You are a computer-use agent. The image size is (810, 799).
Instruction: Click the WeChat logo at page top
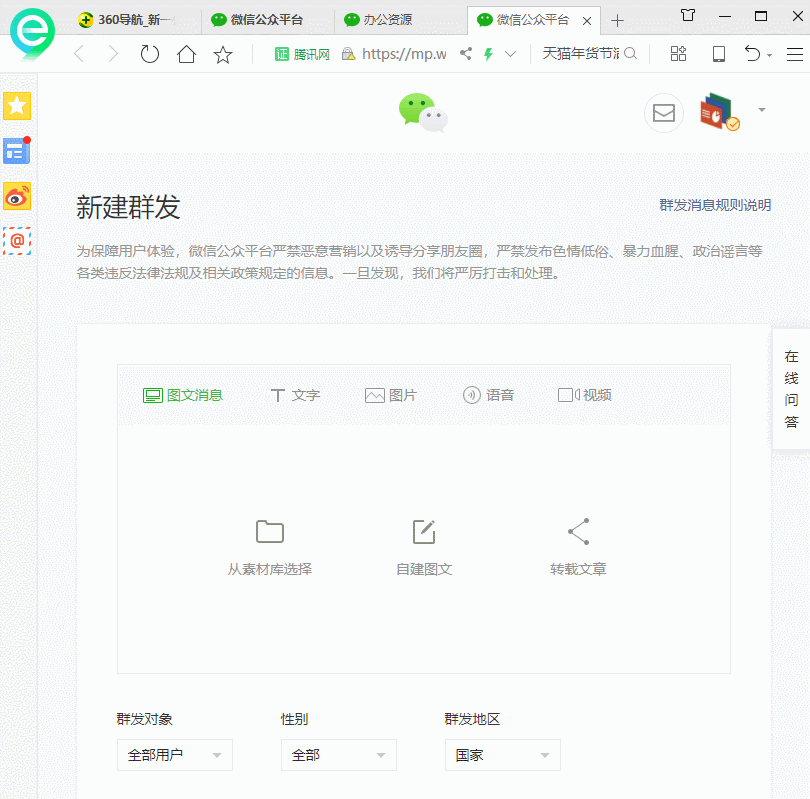point(422,113)
